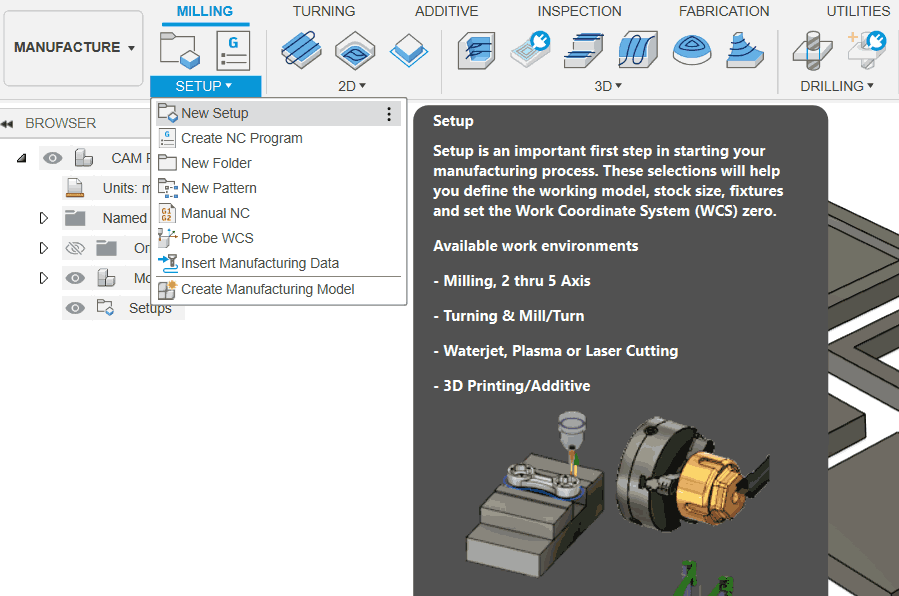Switch to the FABRICATION tab
Image resolution: width=899 pixels, height=596 pixels.
pyautogui.click(x=724, y=11)
